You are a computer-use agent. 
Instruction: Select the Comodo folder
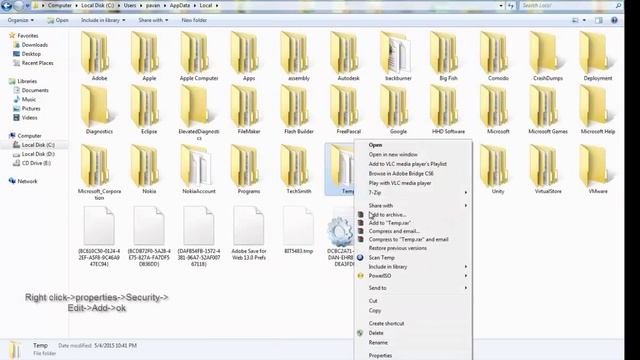point(498,56)
